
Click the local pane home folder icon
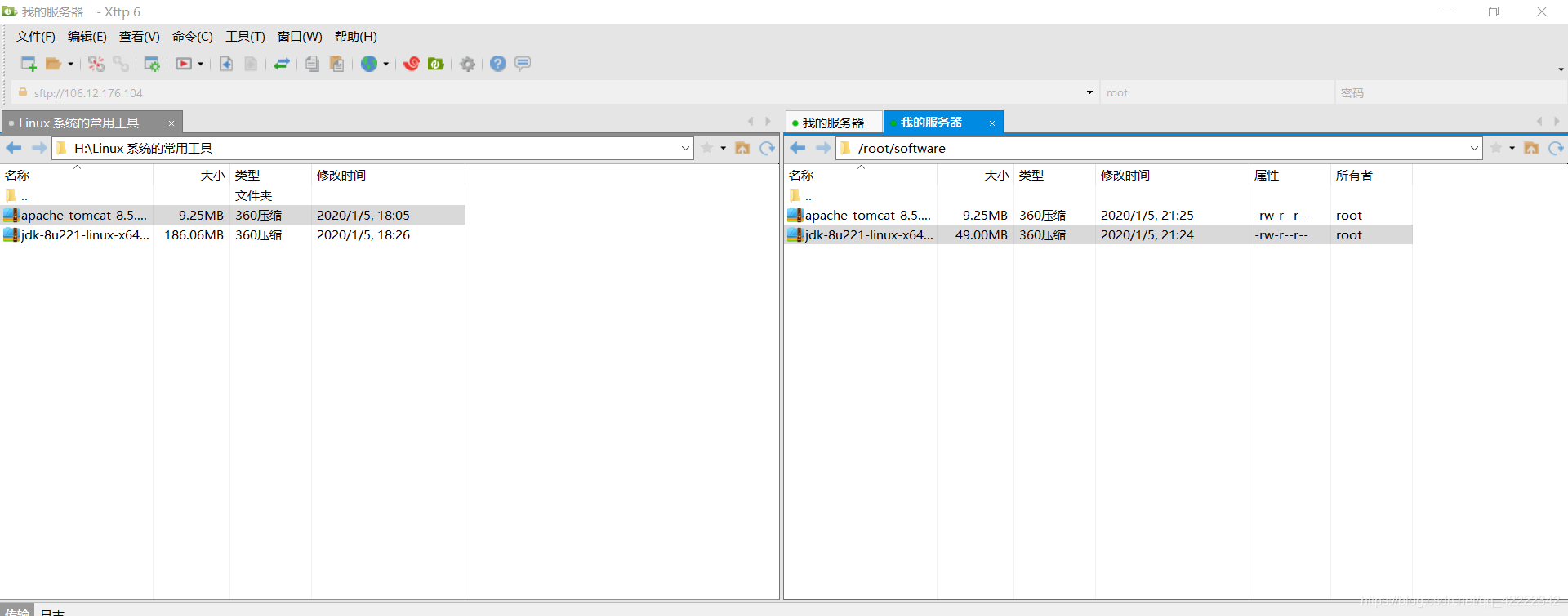tap(742, 148)
